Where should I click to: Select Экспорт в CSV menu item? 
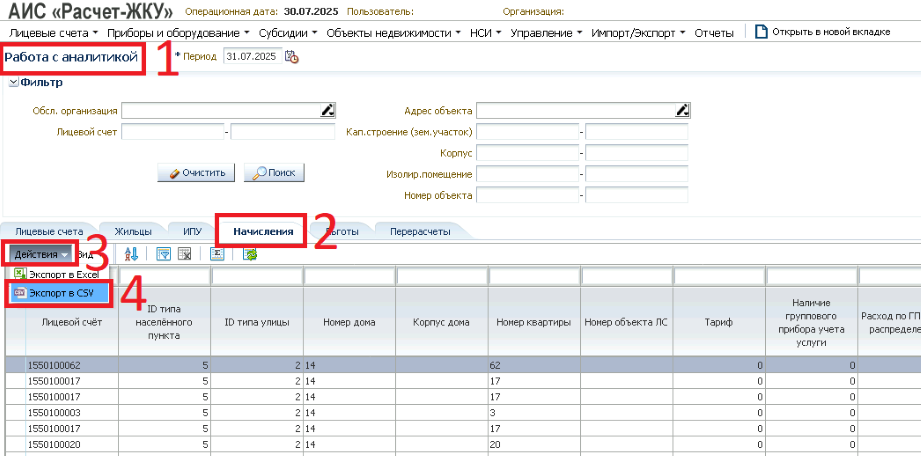pyautogui.click(x=60, y=292)
